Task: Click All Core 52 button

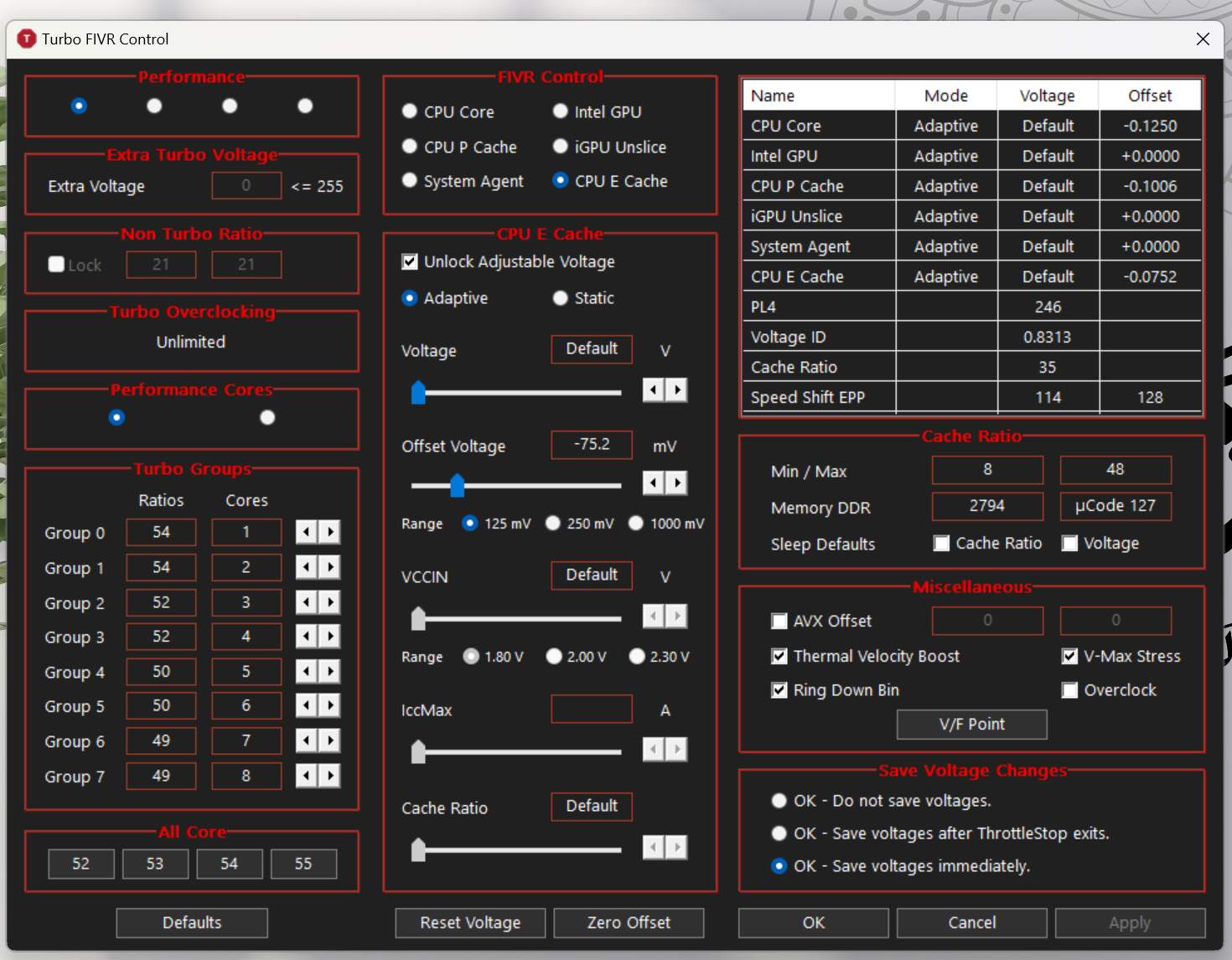Action: point(80,864)
